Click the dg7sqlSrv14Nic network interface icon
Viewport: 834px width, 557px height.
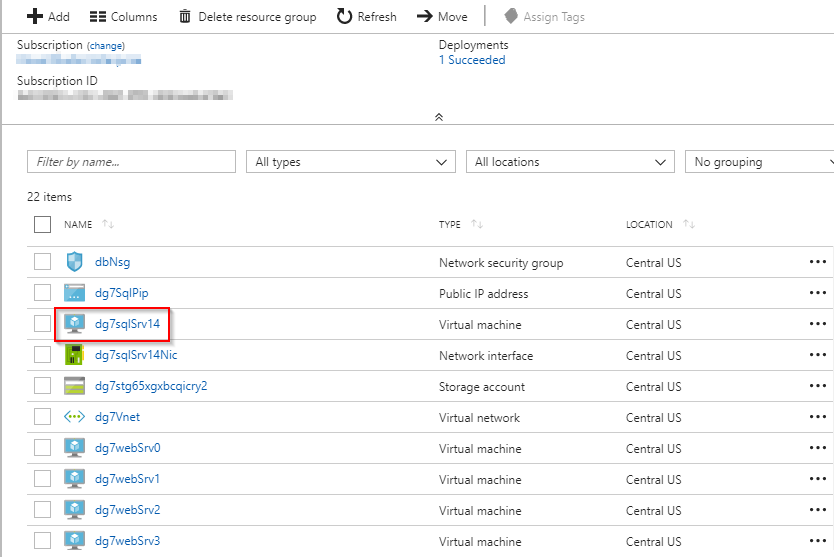pyautogui.click(x=74, y=354)
